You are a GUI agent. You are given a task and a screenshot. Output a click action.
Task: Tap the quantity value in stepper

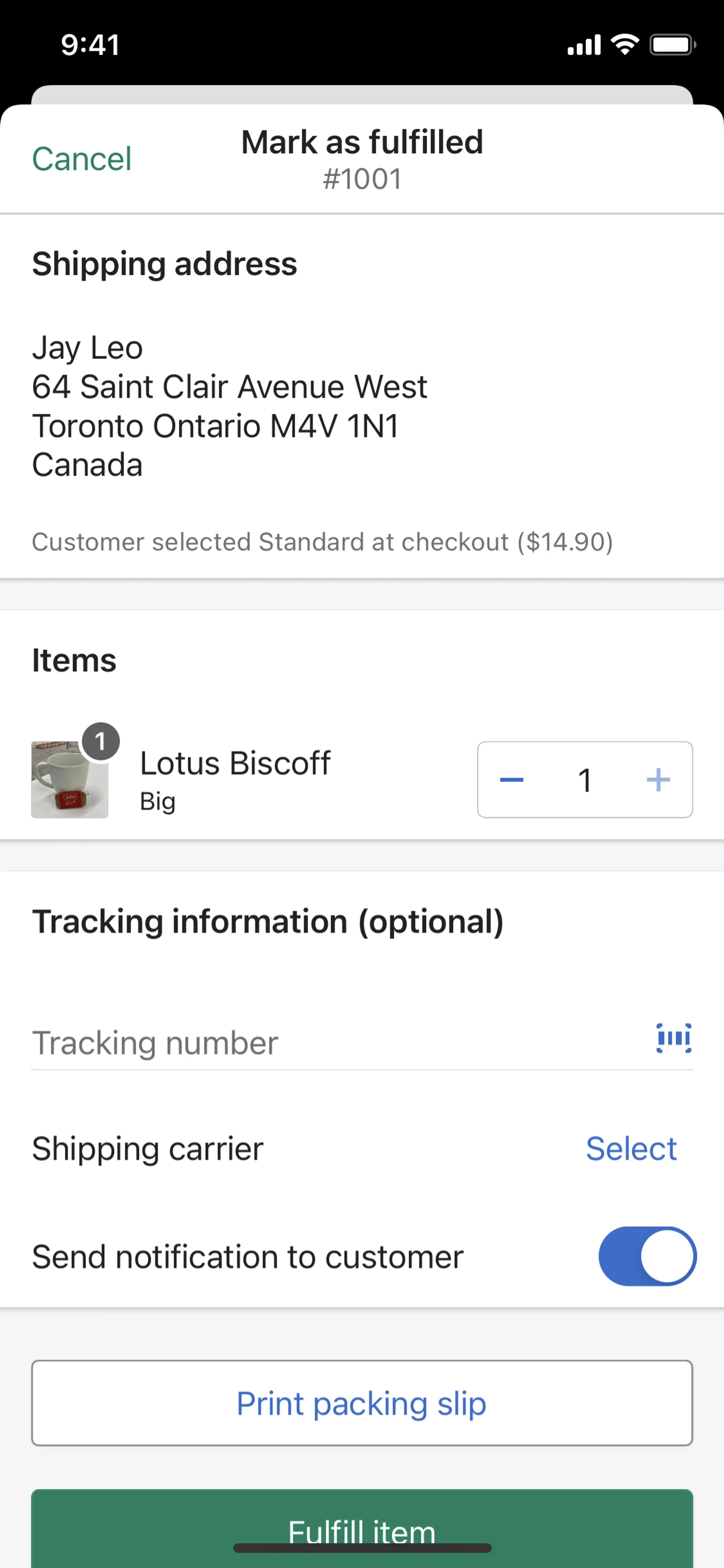tap(585, 780)
